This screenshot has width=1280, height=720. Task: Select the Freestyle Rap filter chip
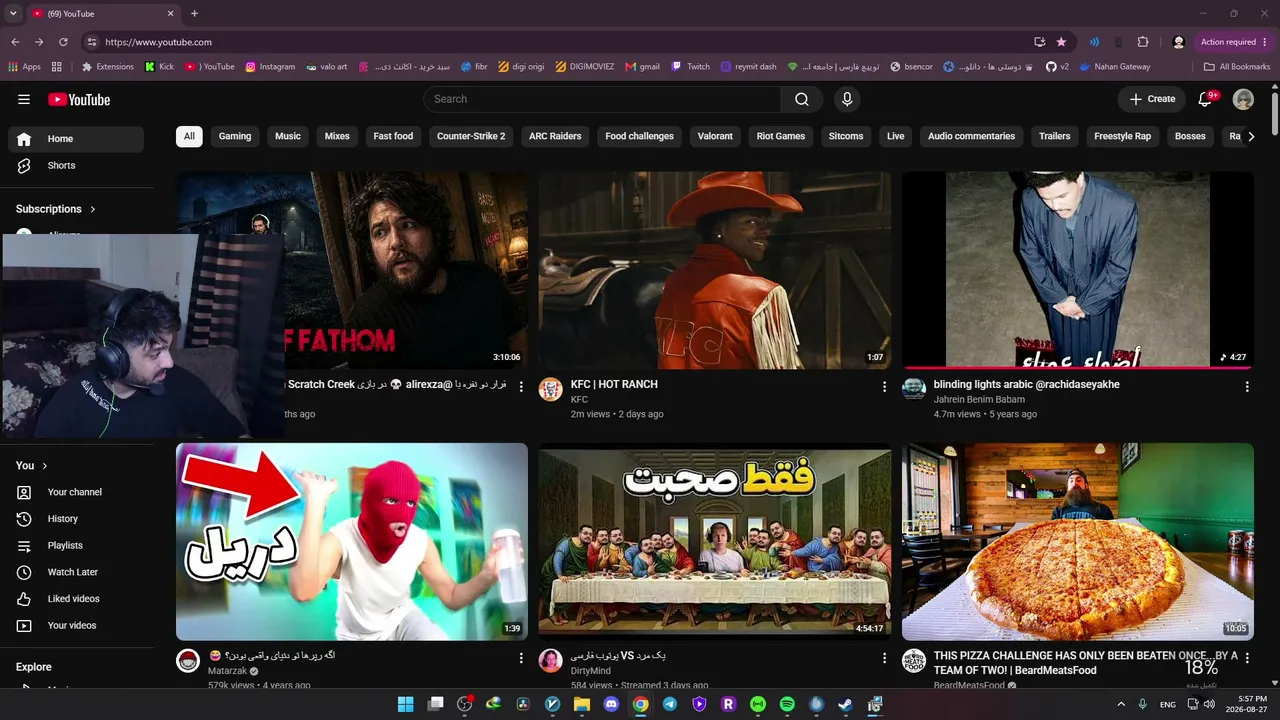[1122, 136]
